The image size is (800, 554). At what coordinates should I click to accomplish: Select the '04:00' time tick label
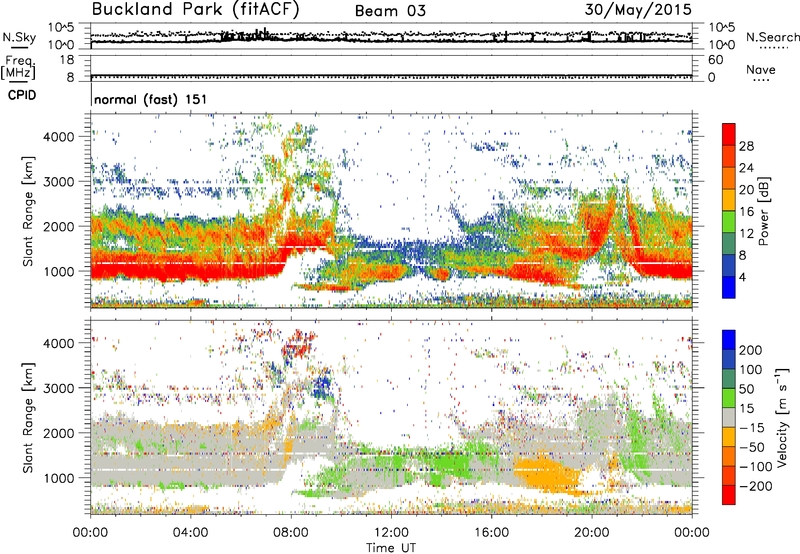point(190,533)
